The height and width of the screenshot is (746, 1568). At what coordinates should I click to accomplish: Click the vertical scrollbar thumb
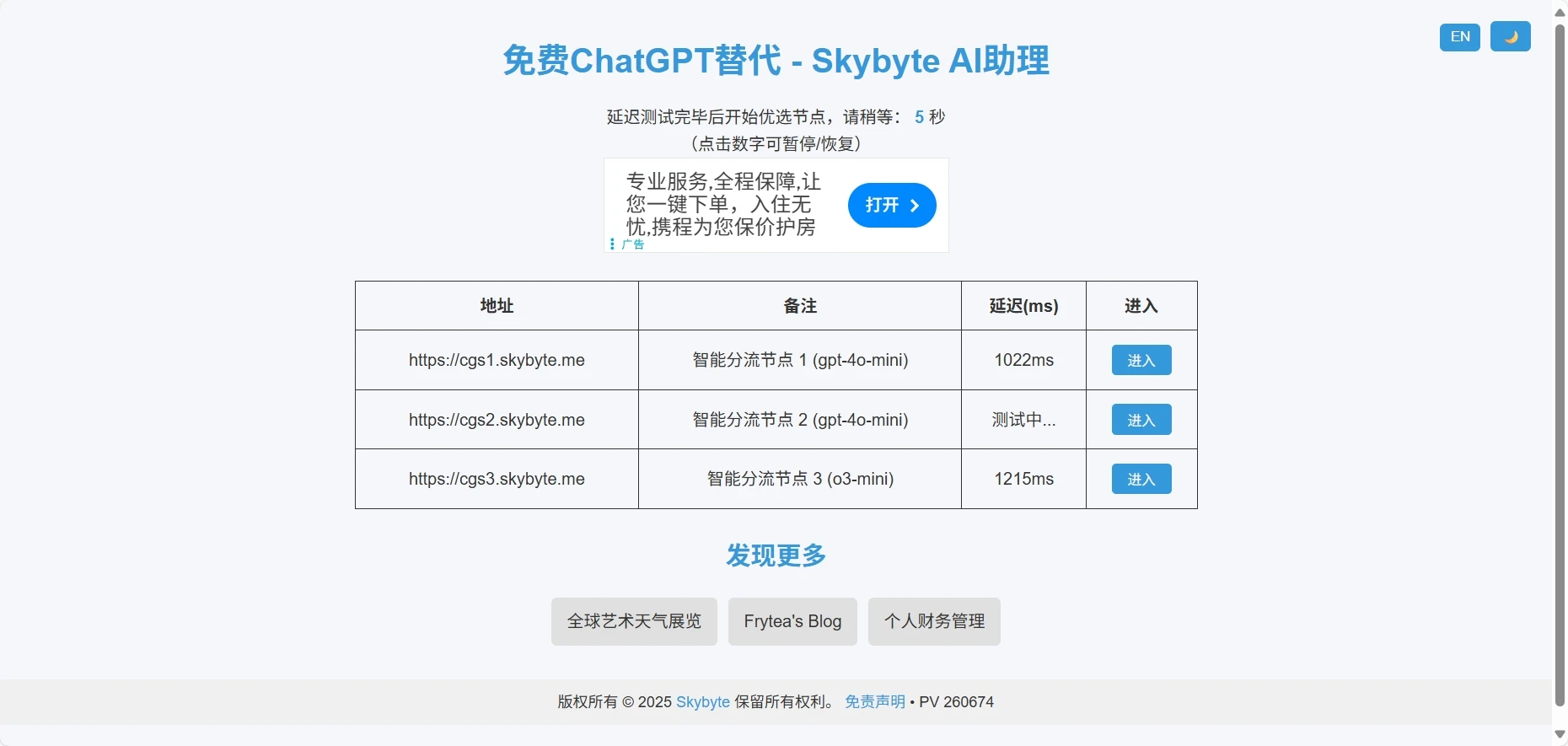point(1560,365)
